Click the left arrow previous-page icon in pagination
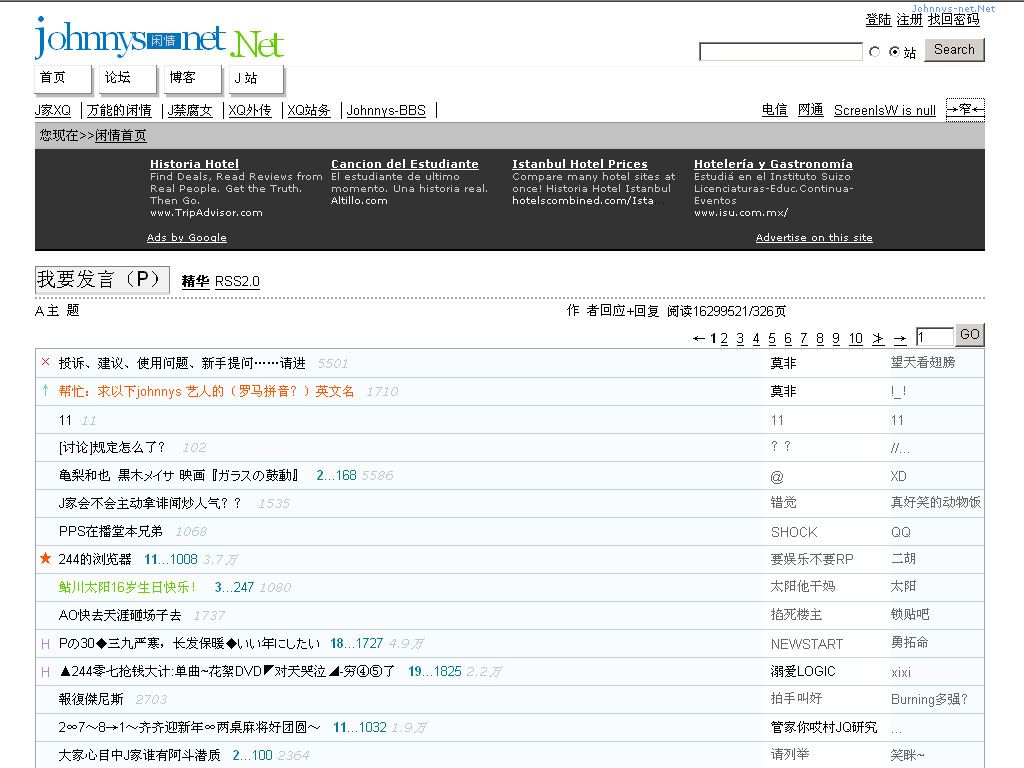The image size is (1024, 768). (699, 339)
